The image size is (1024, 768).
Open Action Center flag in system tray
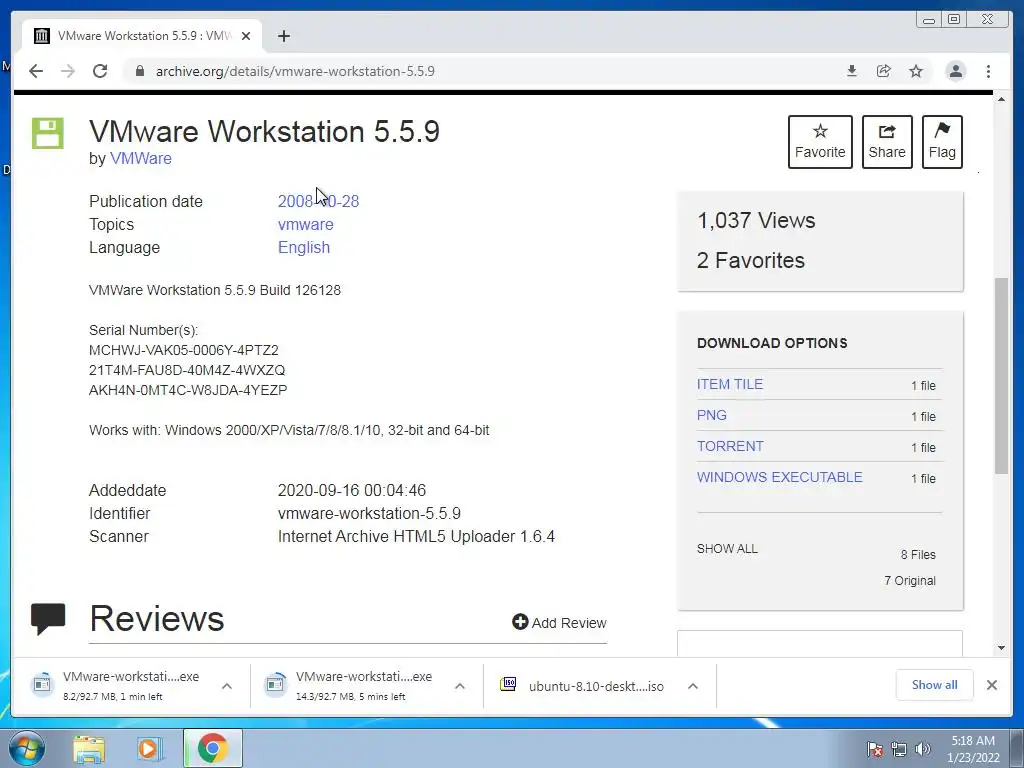point(874,749)
